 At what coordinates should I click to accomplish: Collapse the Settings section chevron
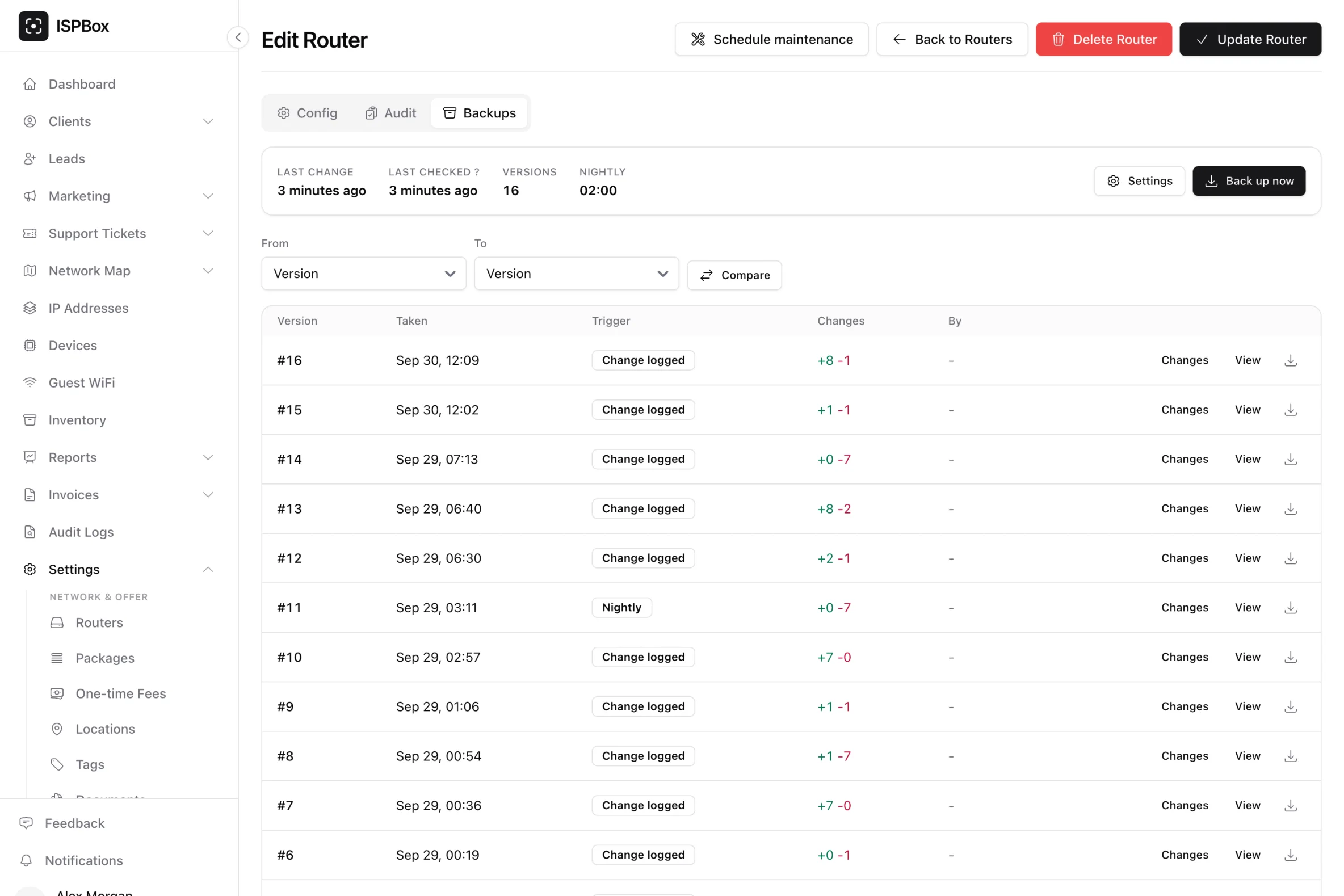208,570
